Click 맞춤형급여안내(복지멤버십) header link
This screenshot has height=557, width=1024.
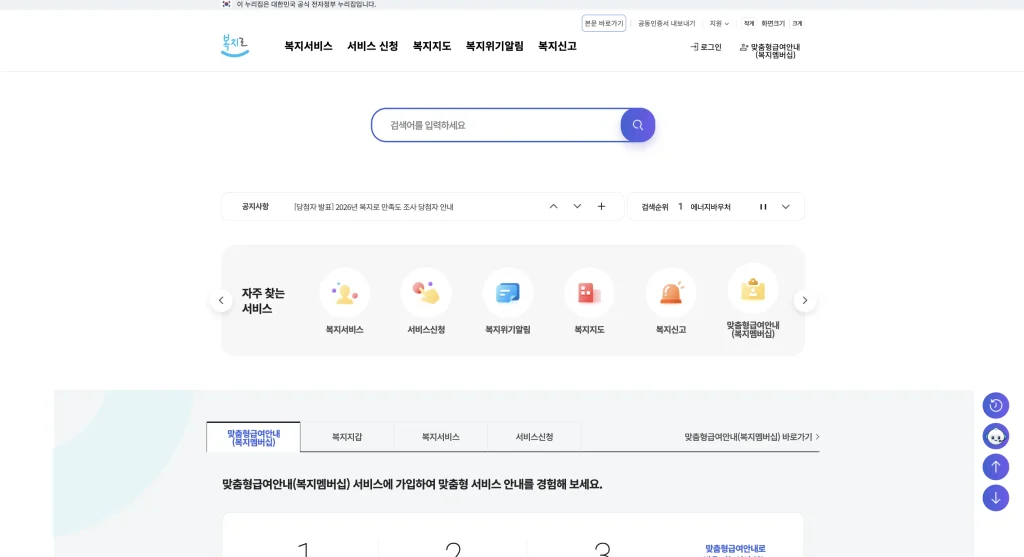[770, 51]
